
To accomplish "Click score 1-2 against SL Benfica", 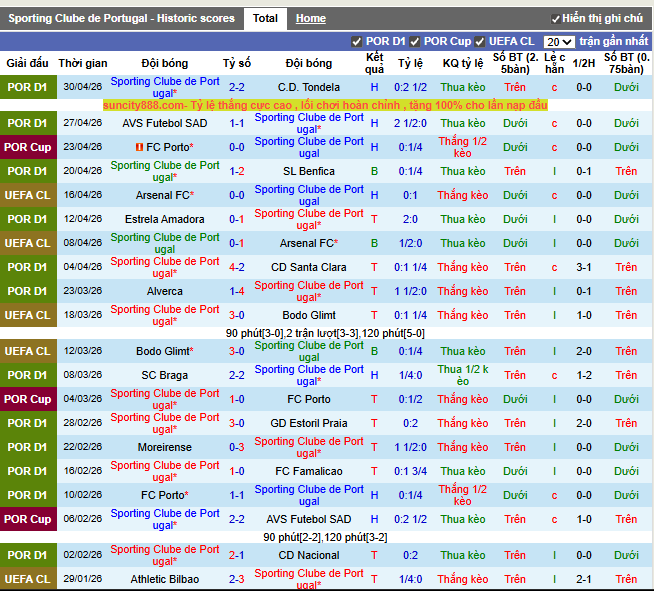I will tap(236, 171).
